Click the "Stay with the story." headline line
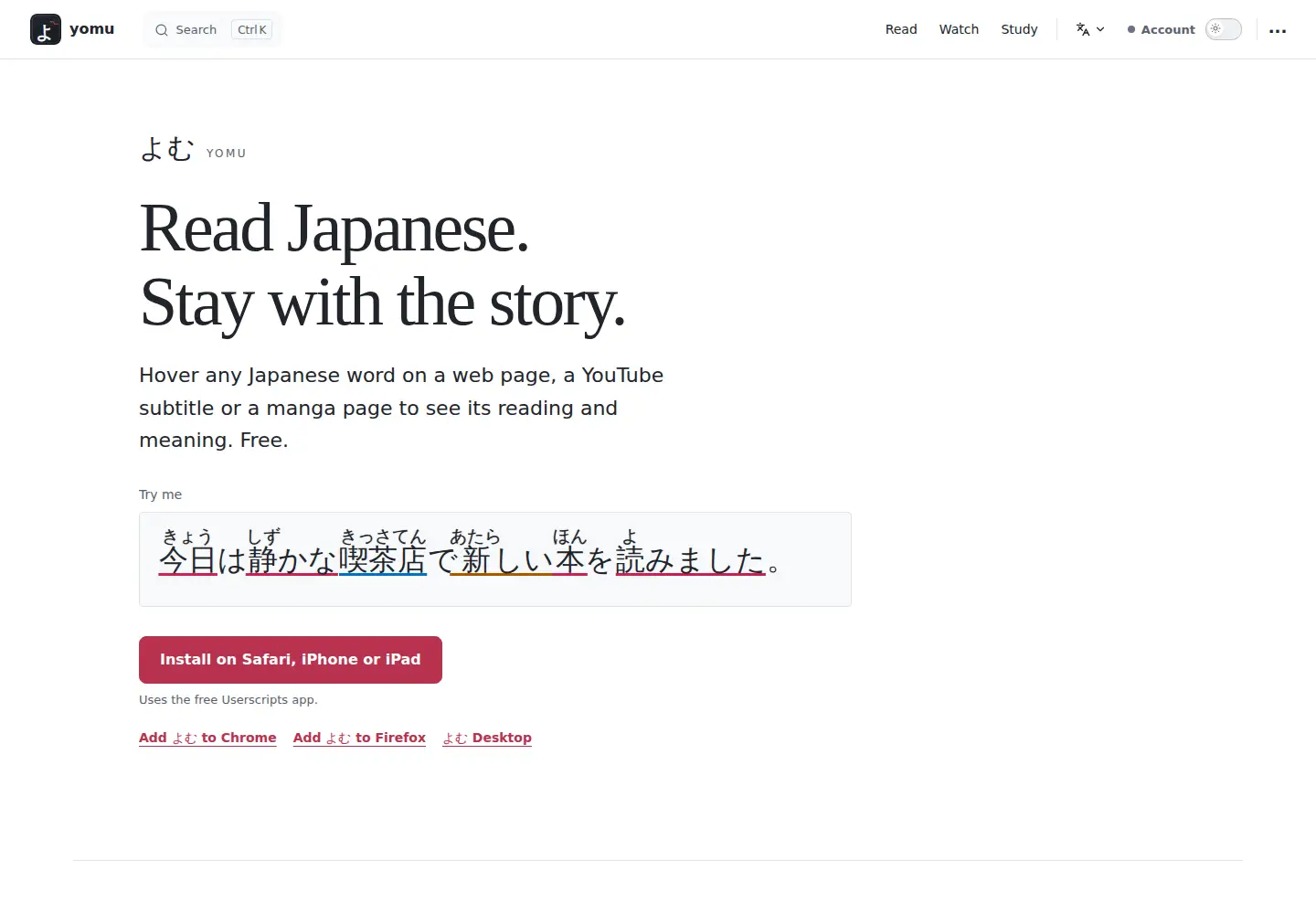This screenshot has width=1316, height=914. [x=382, y=303]
